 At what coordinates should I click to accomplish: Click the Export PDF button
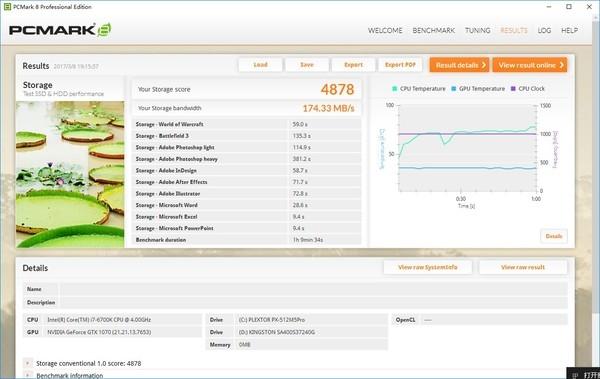point(400,65)
